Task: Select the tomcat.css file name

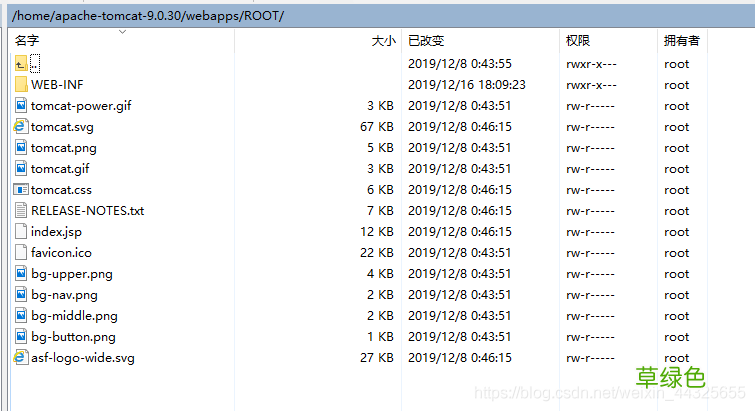Action: (61, 190)
